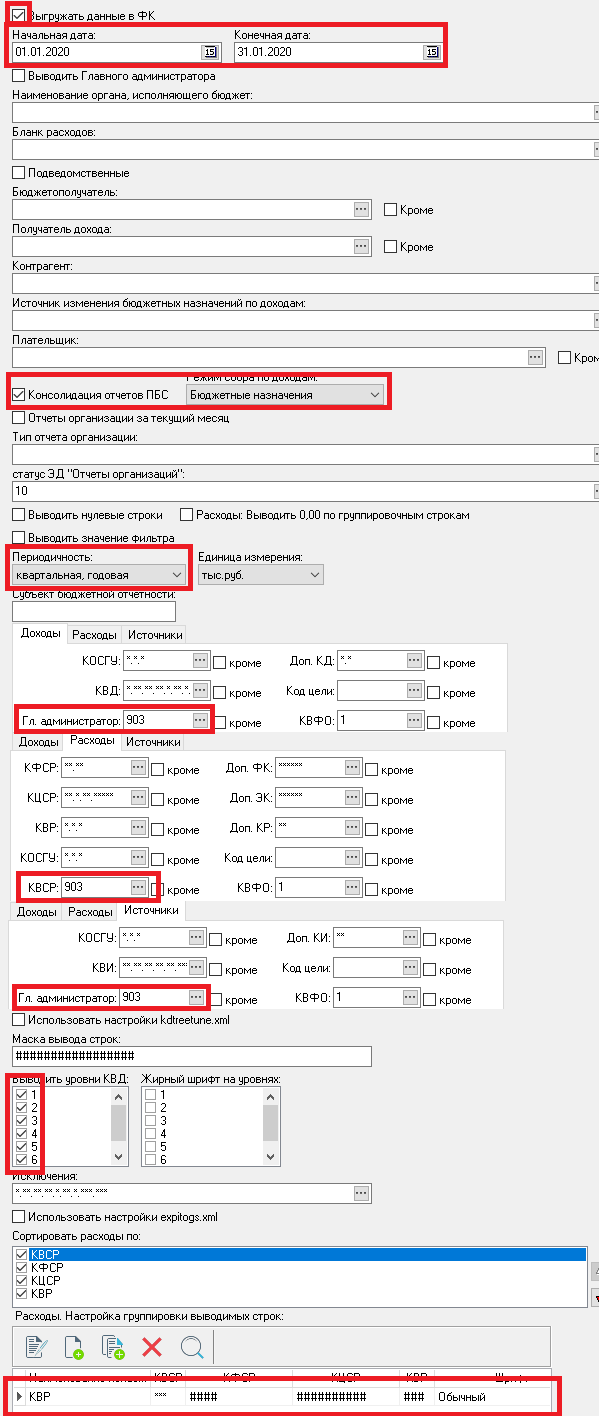
Task: Tick кроме checkbox beside КФСР field
Action: [158, 770]
